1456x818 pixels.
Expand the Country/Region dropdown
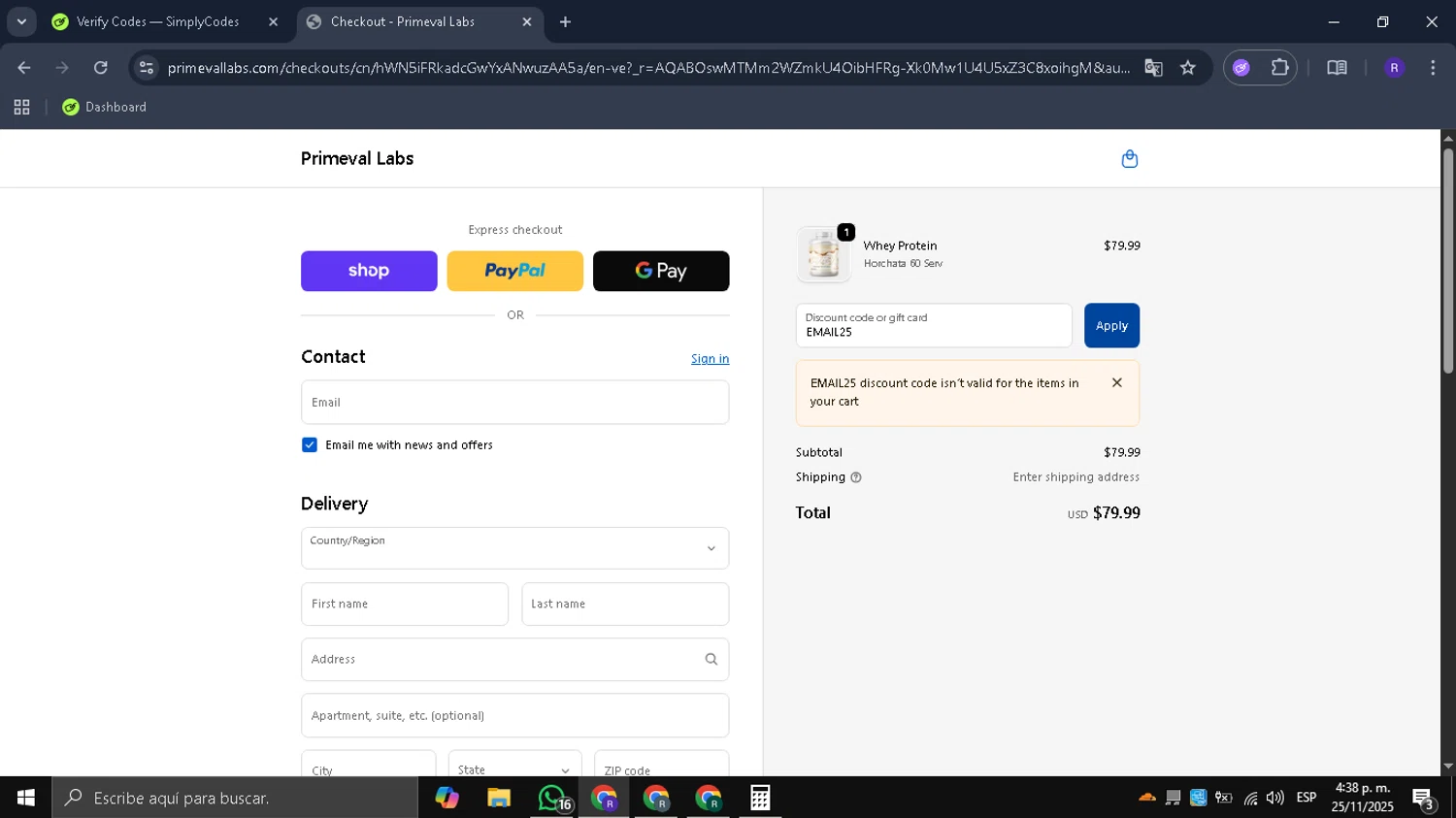pos(515,548)
